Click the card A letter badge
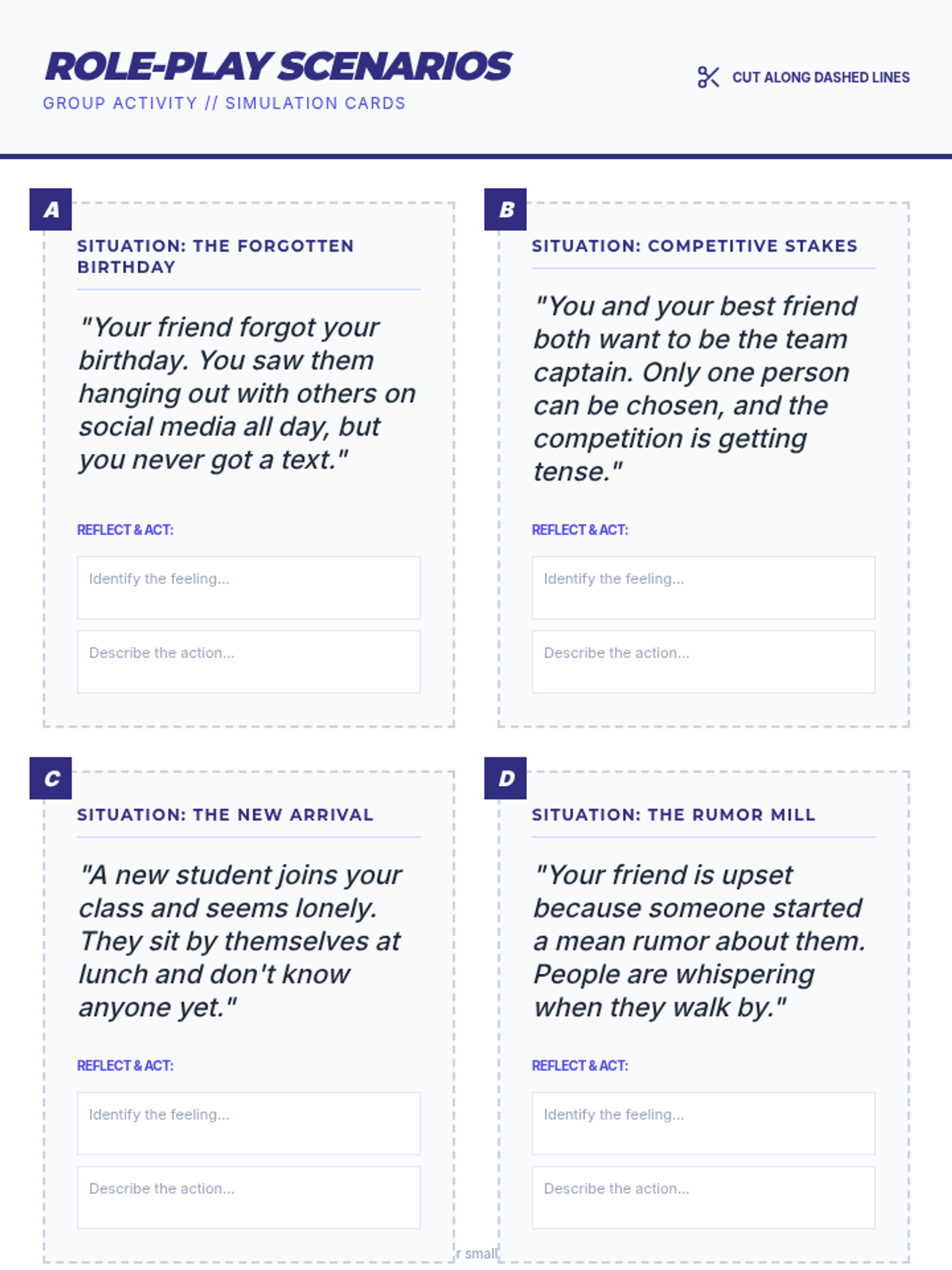The height and width of the screenshot is (1270, 952). [51, 210]
